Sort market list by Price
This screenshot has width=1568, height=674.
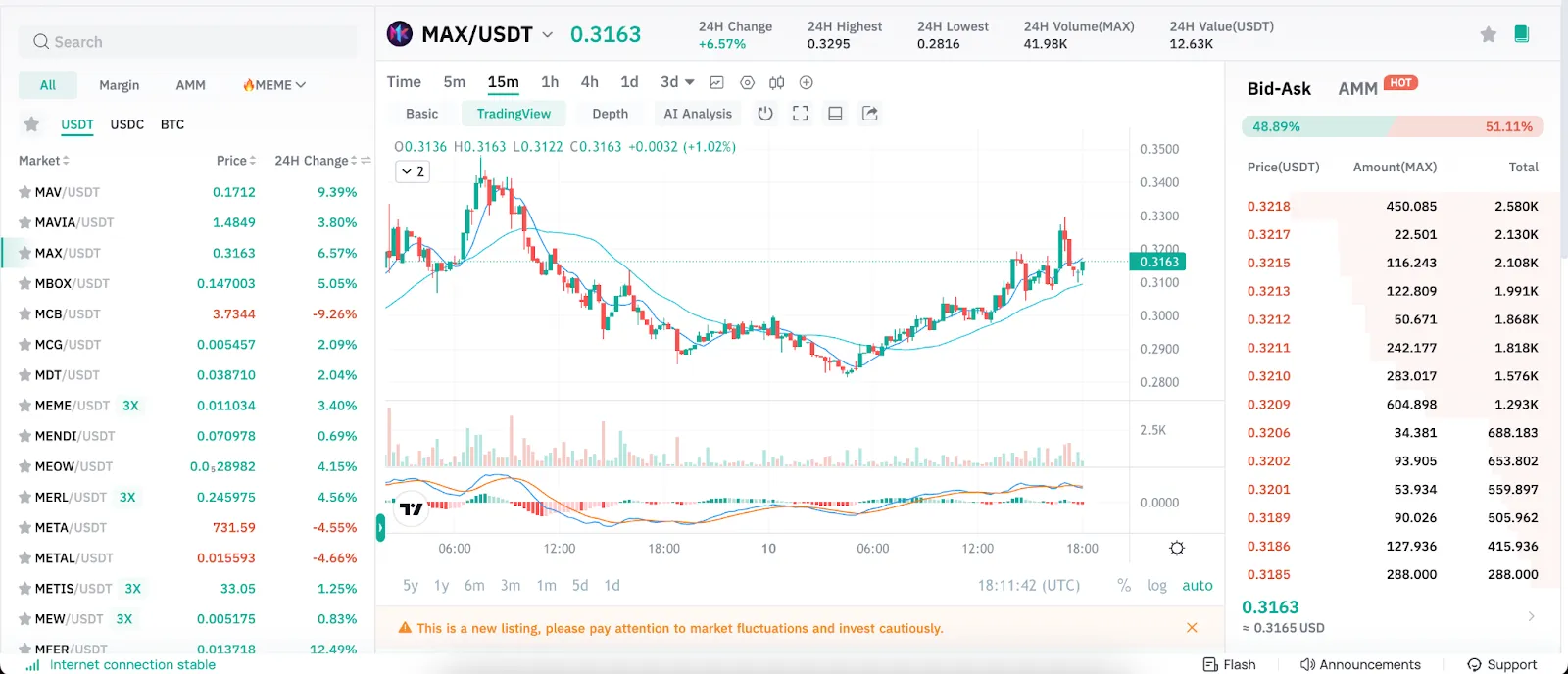(236, 161)
